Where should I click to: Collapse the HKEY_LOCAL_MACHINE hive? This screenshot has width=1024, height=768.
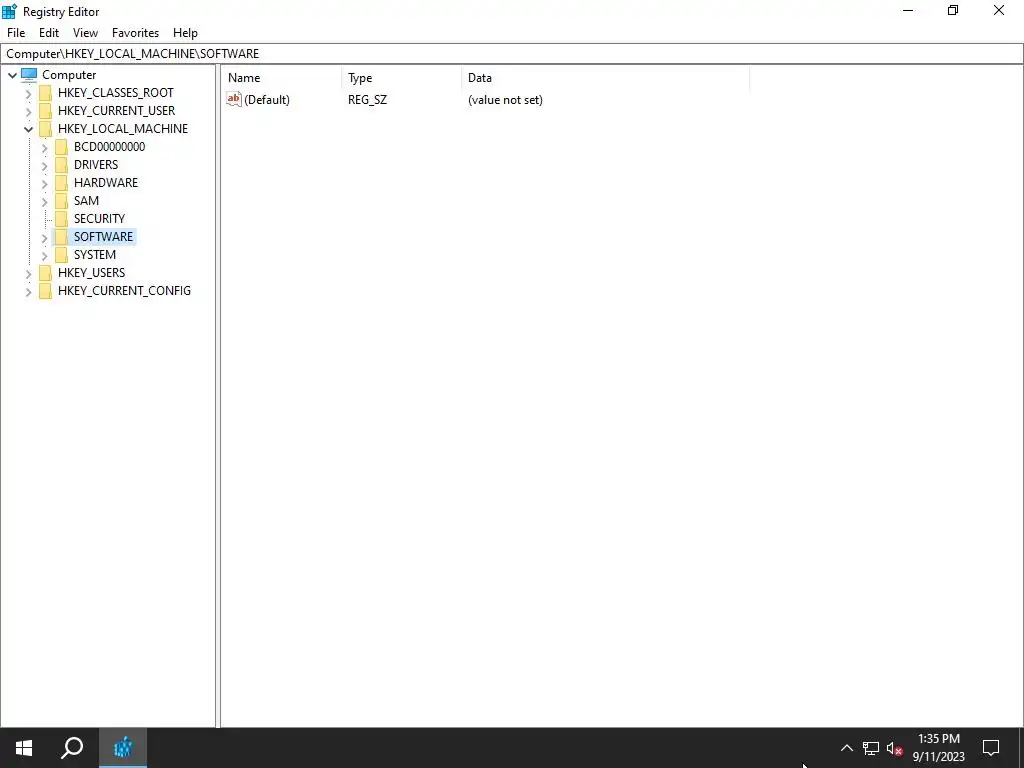[28, 129]
